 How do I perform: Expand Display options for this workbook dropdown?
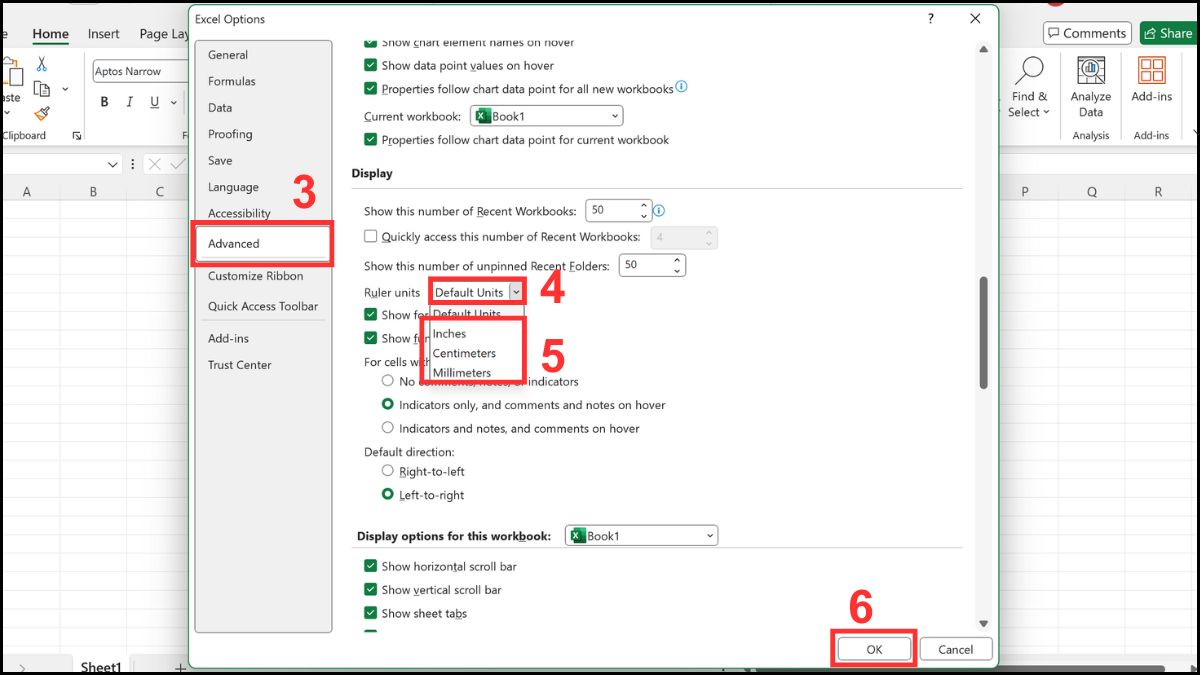(709, 535)
